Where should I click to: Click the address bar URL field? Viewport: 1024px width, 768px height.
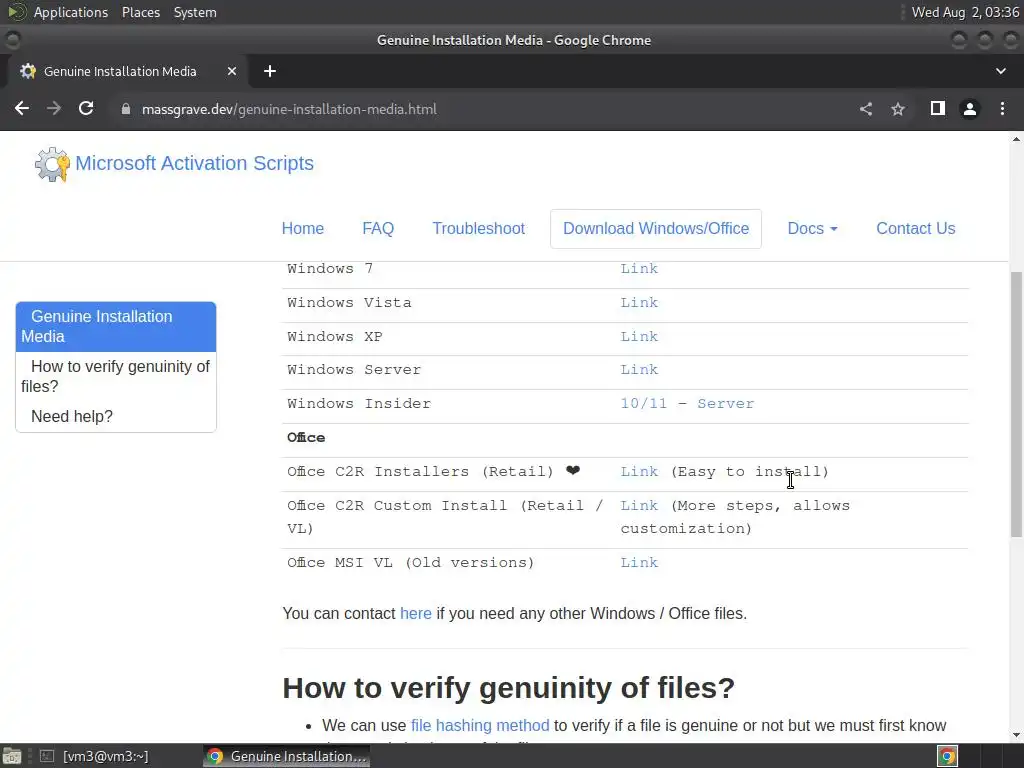pos(483,109)
